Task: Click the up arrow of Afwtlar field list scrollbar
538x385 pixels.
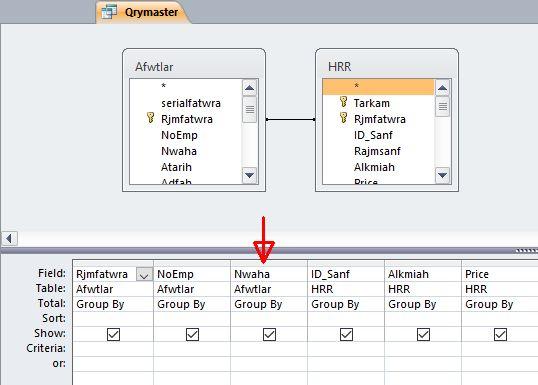Action: [249, 88]
